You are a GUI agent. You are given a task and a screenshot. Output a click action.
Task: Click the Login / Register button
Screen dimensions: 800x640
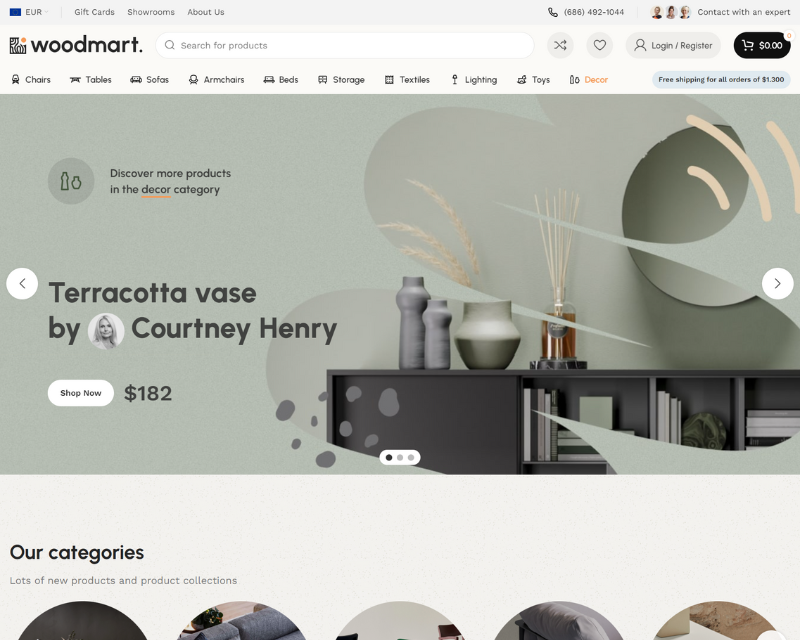pyautogui.click(x=673, y=45)
